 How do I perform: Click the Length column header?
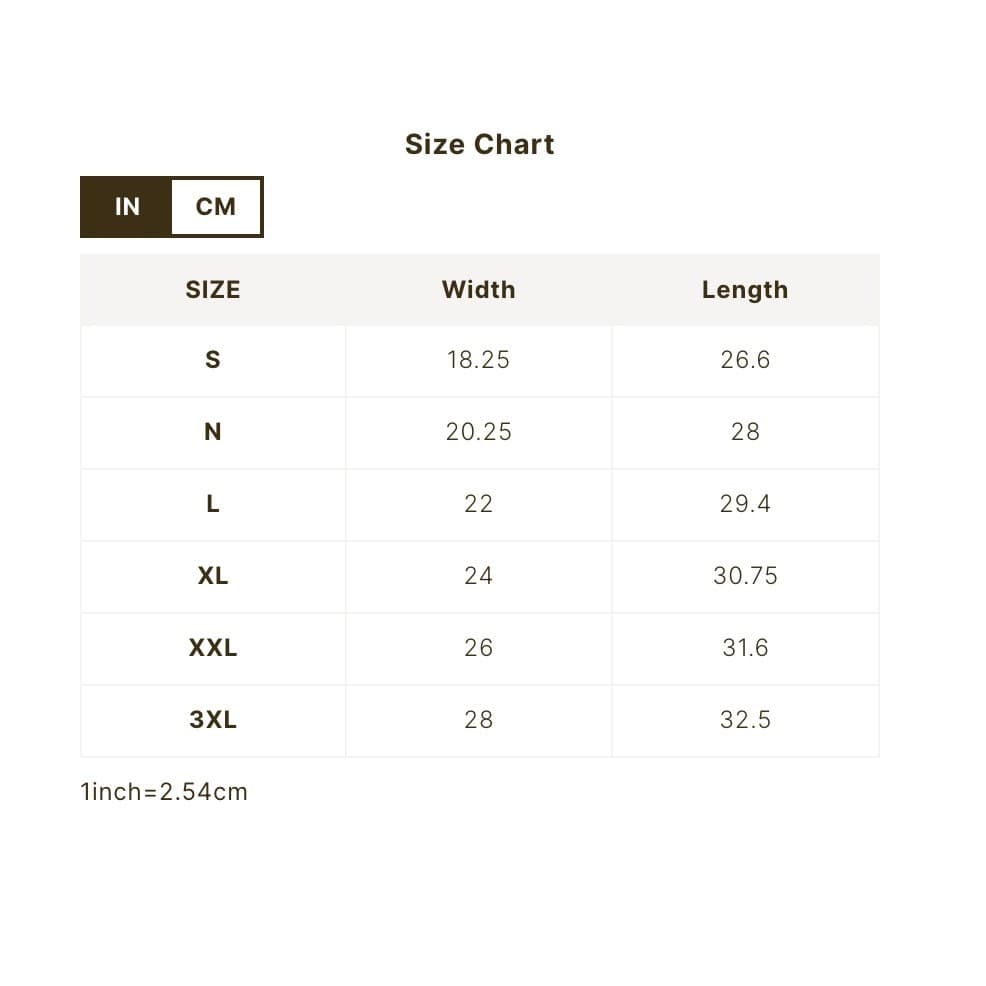[745, 290]
